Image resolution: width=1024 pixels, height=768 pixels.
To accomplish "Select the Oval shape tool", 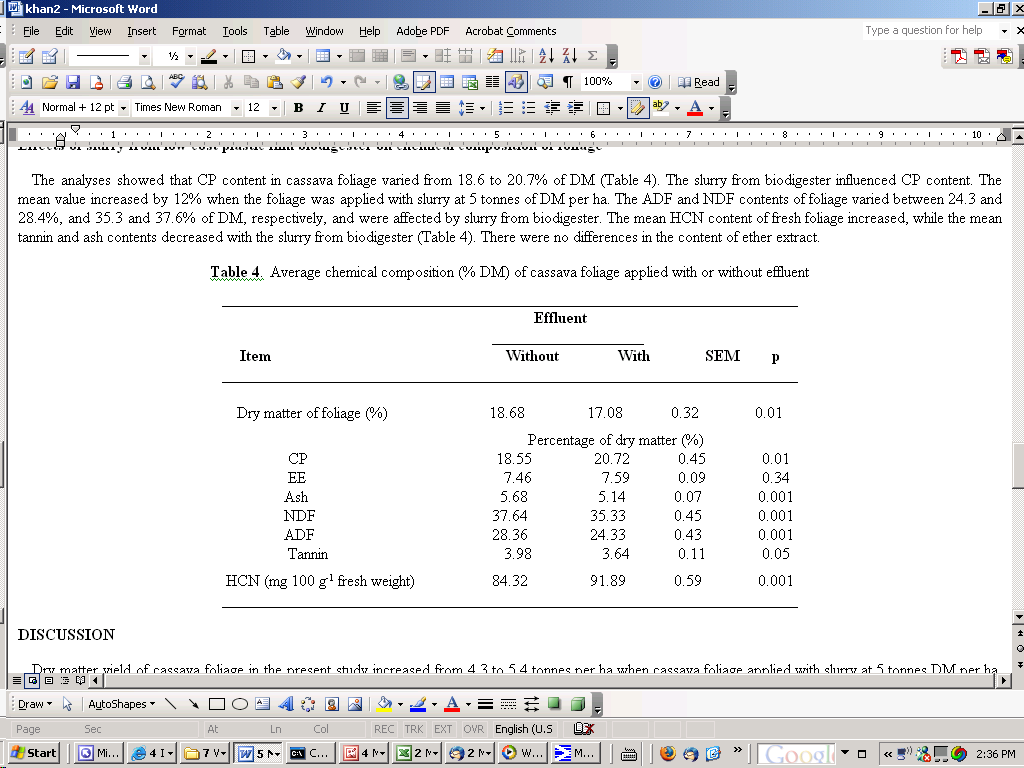I will tap(240, 704).
